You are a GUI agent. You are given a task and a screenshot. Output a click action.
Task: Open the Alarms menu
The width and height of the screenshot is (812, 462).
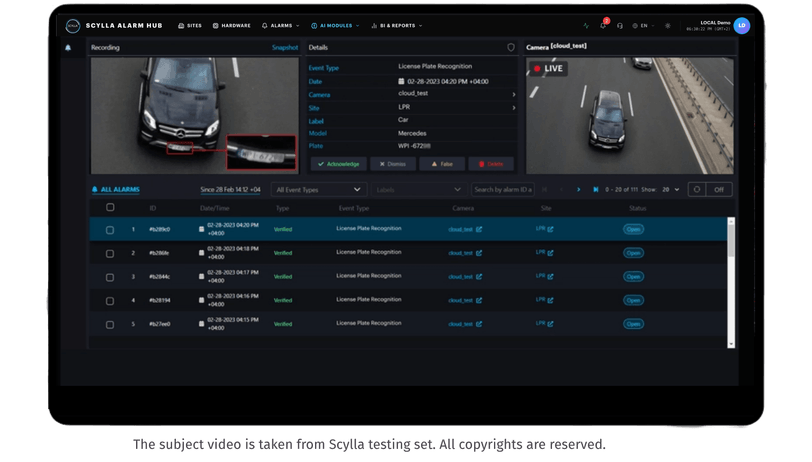click(x=280, y=25)
